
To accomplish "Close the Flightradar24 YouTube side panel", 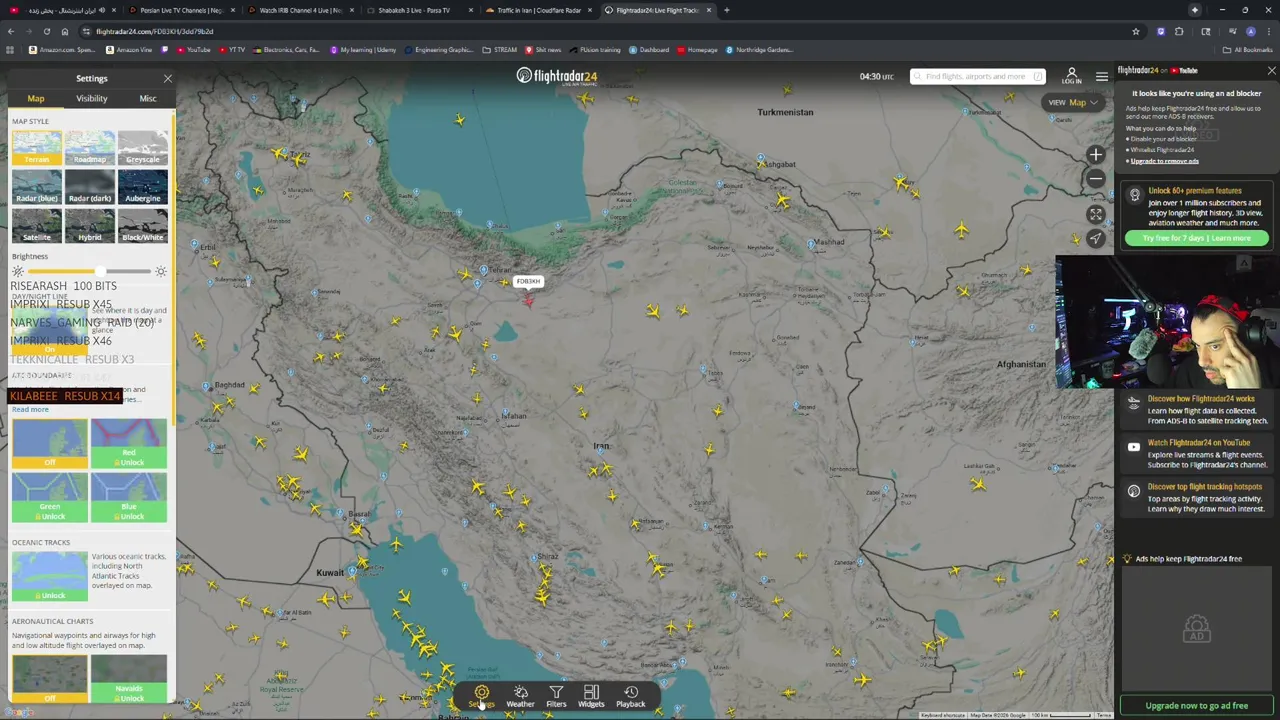I will (x=1271, y=71).
